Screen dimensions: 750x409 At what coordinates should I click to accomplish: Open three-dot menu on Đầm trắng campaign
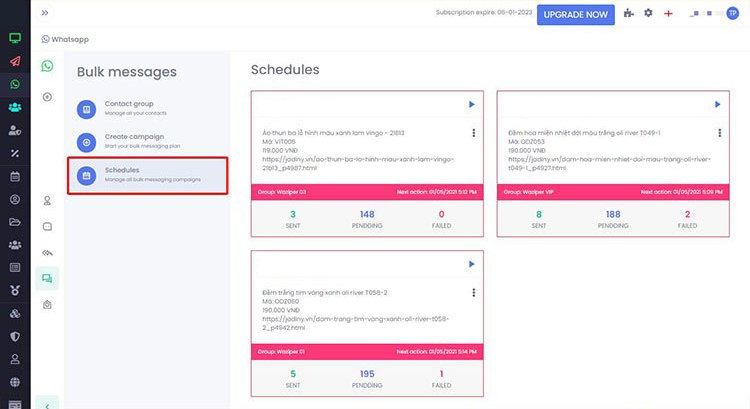point(474,292)
